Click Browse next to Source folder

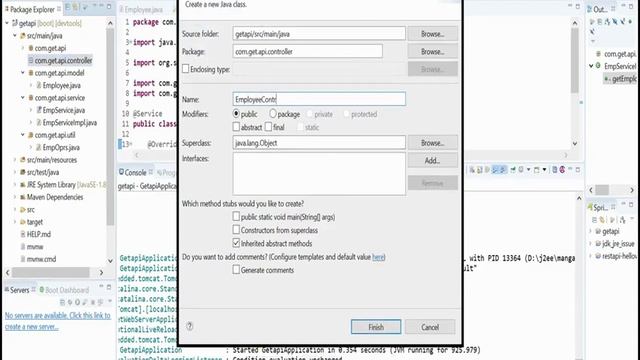(432, 33)
